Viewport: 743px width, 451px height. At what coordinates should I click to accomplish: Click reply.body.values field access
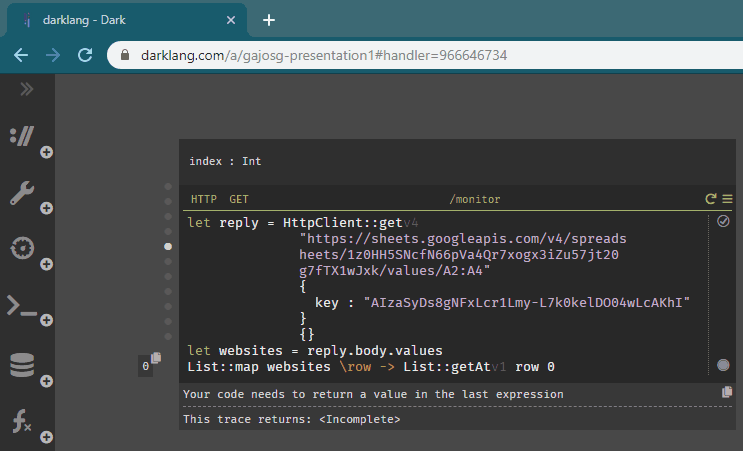point(374,351)
